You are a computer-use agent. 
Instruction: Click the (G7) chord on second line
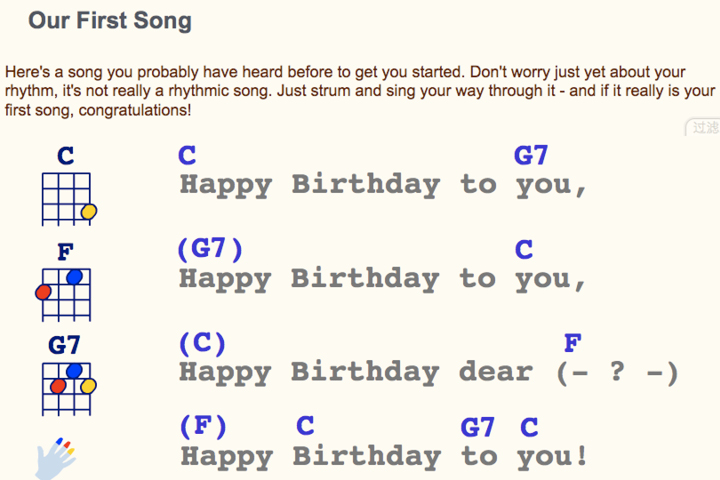click(x=210, y=249)
